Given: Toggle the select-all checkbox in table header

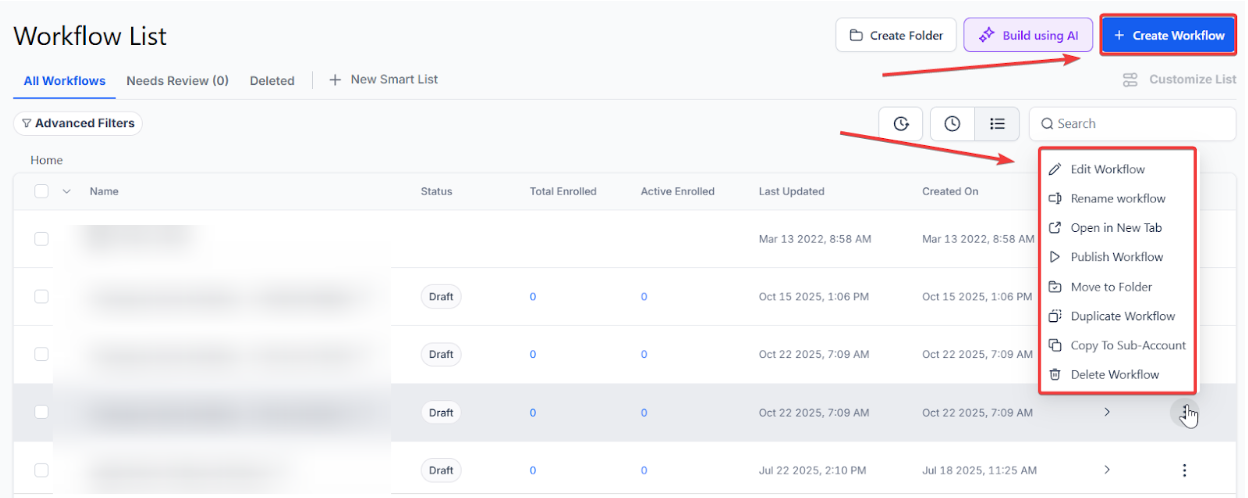Looking at the screenshot, I should (41, 191).
